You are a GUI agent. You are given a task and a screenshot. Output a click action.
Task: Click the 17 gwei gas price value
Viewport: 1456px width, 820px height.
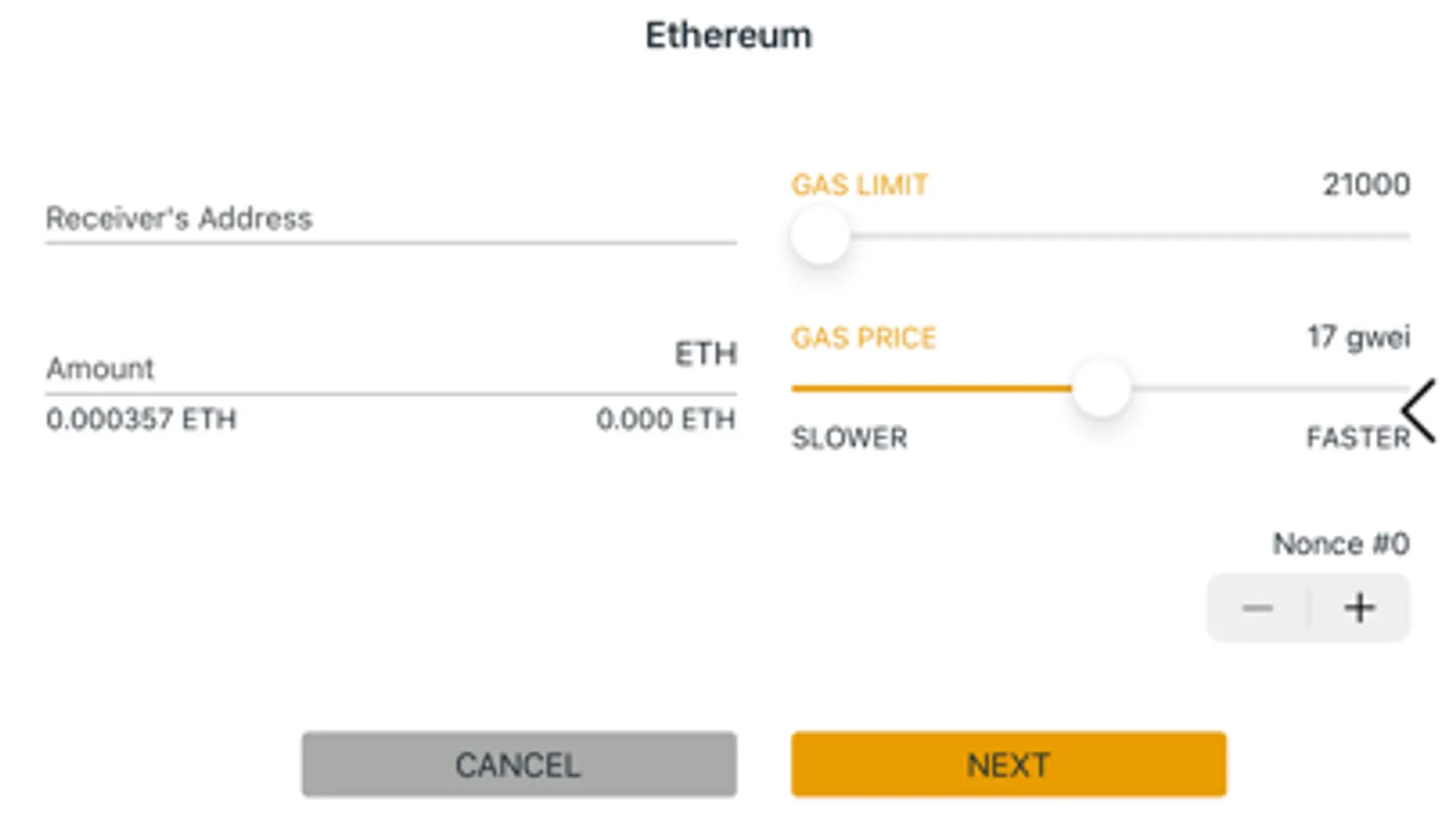1359,337
